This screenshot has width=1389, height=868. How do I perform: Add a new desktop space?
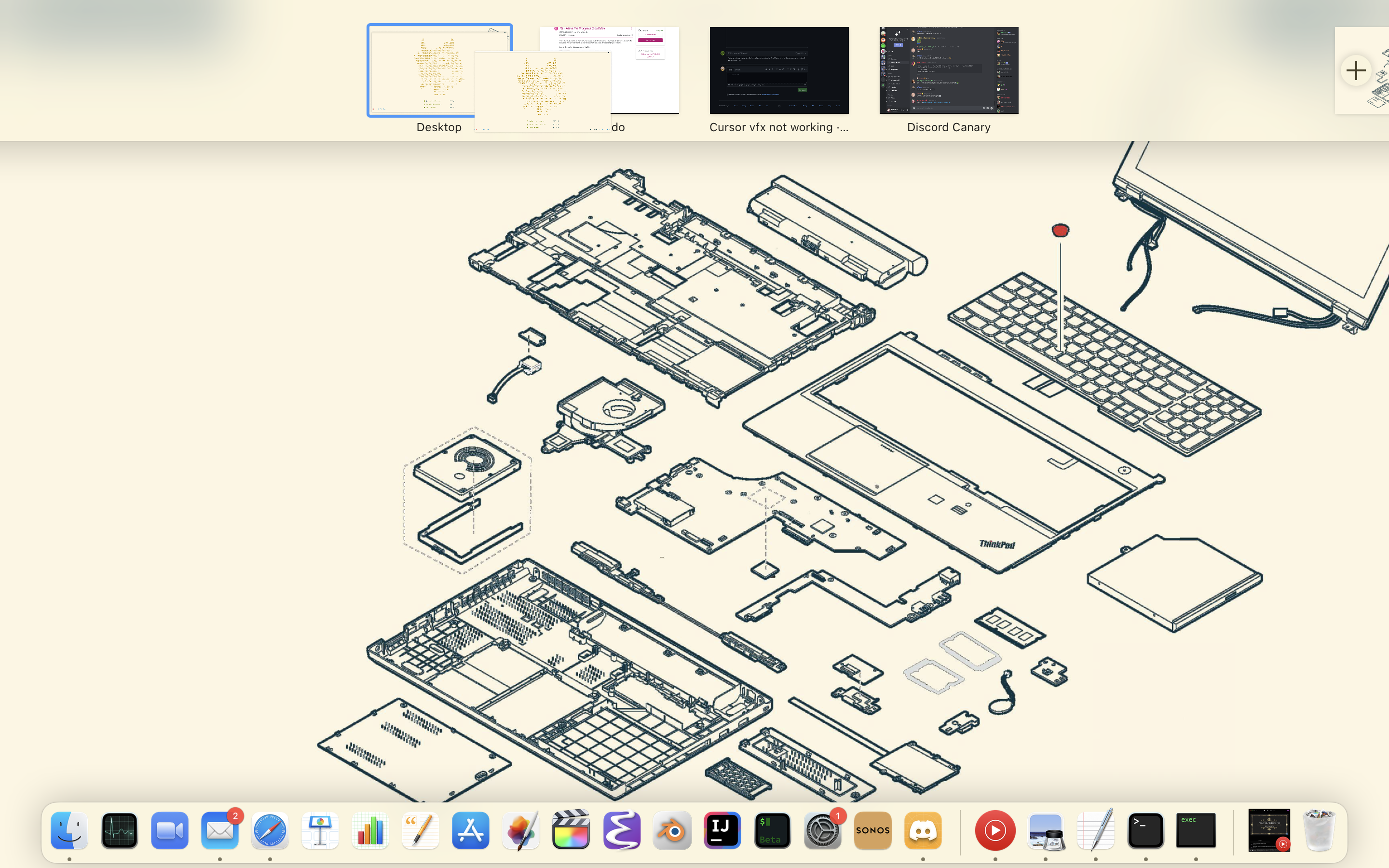tap(1356, 70)
